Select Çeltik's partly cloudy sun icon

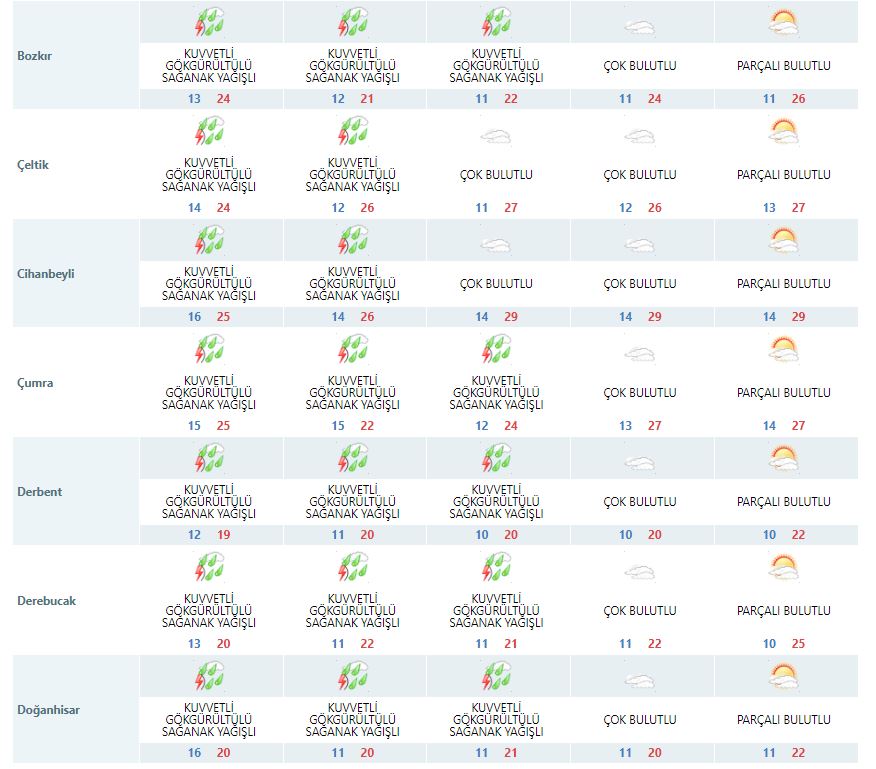tap(784, 131)
